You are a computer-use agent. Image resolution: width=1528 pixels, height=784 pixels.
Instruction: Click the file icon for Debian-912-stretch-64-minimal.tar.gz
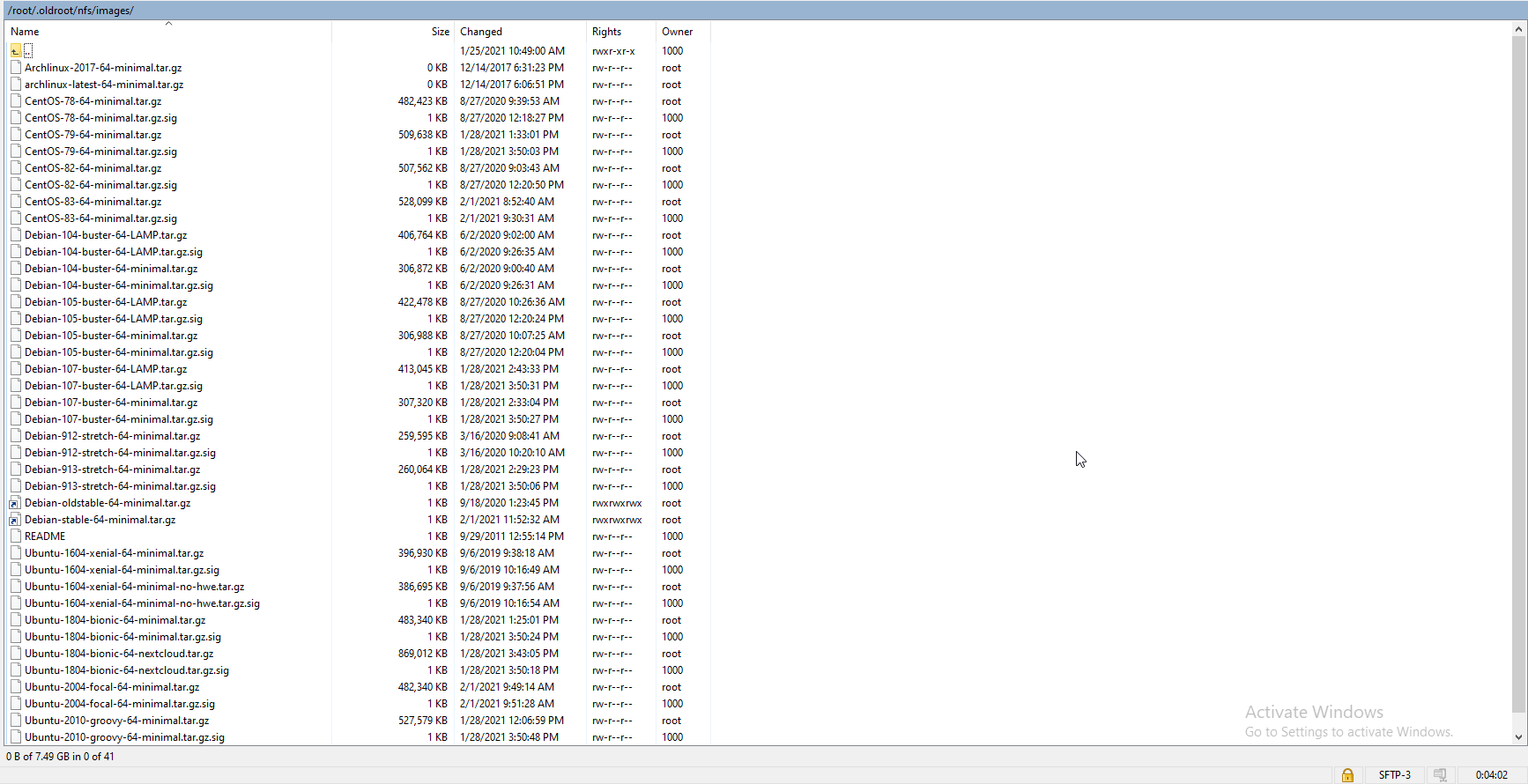pyautogui.click(x=16, y=436)
